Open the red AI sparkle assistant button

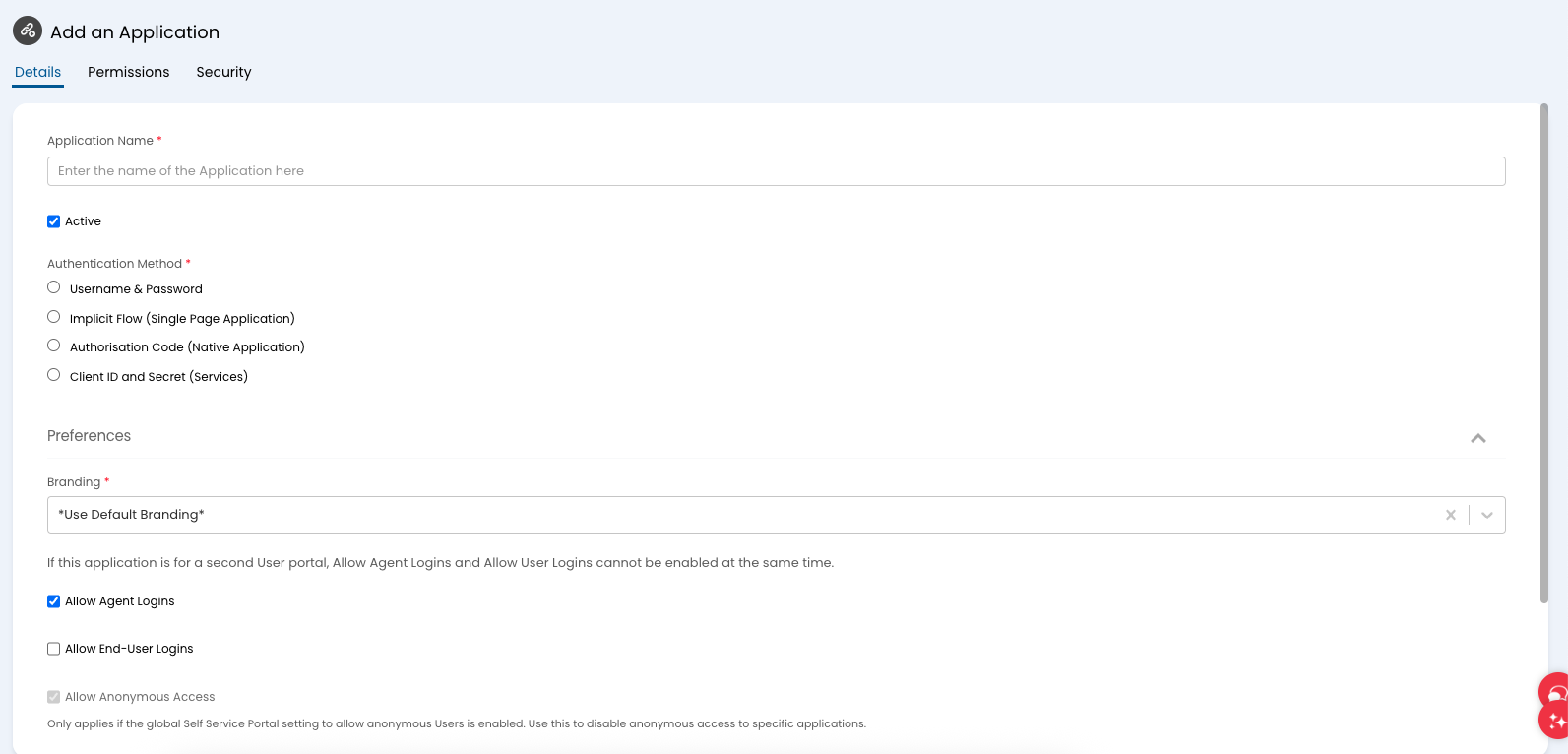pyautogui.click(x=1556, y=721)
